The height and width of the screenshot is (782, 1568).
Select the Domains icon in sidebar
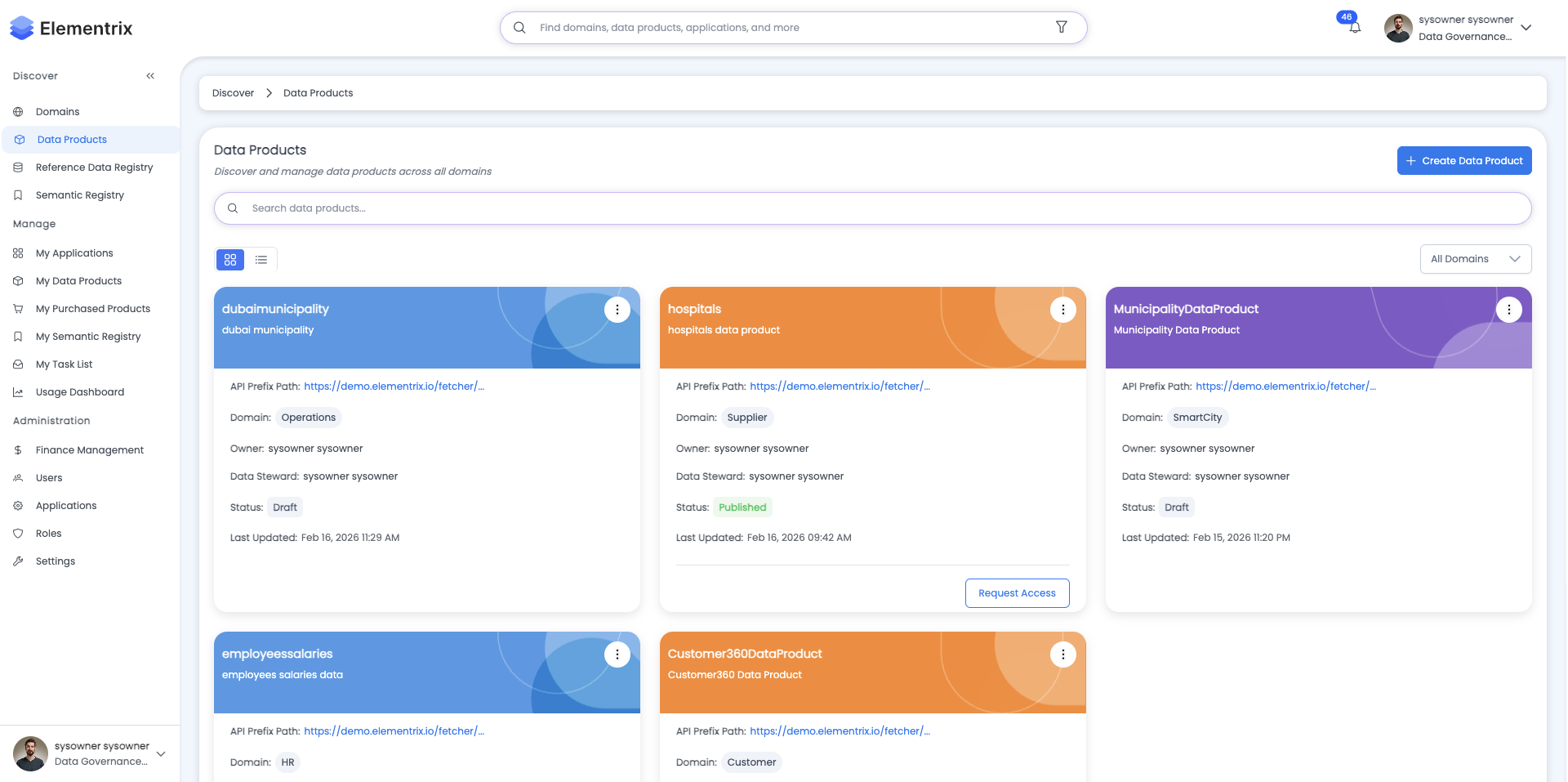click(18, 111)
